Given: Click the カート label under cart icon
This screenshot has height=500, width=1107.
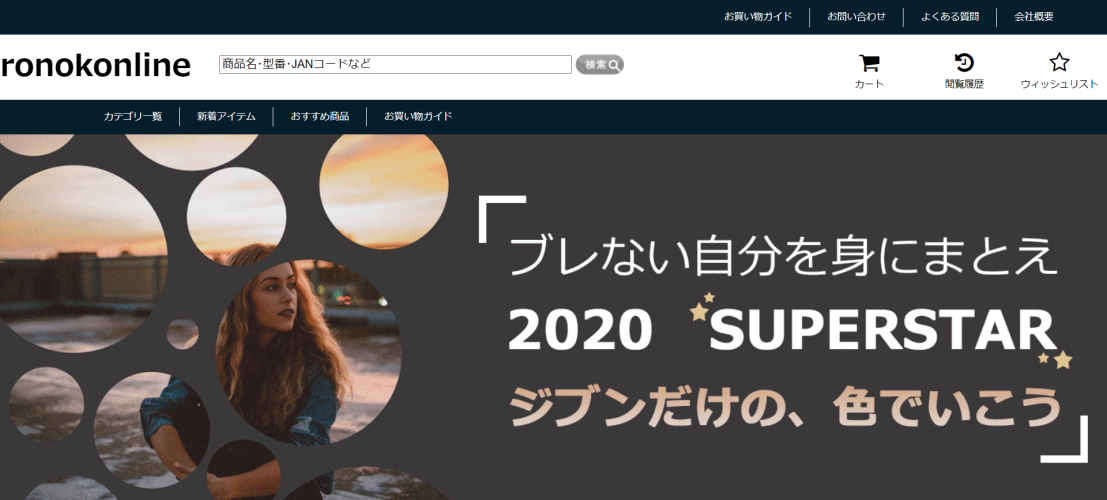Looking at the screenshot, I should [x=869, y=85].
